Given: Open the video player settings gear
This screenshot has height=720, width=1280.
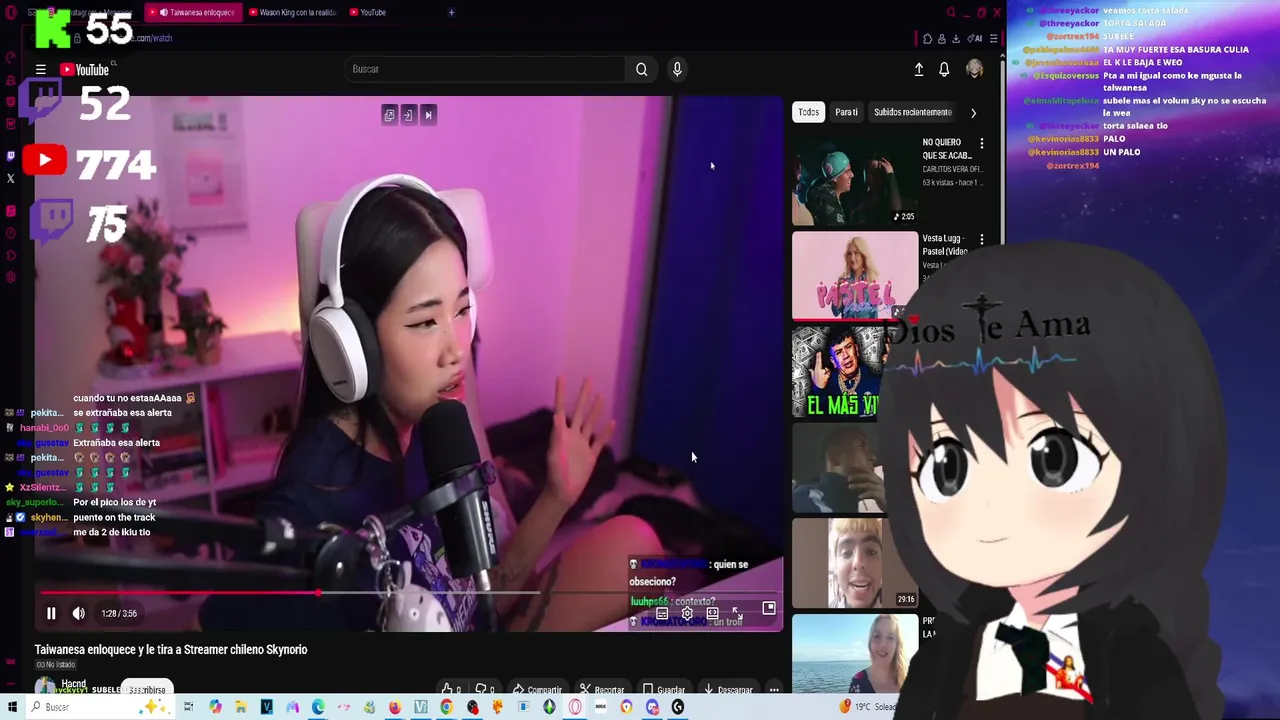Looking at the screenshot, I should (x=687, y=613).
